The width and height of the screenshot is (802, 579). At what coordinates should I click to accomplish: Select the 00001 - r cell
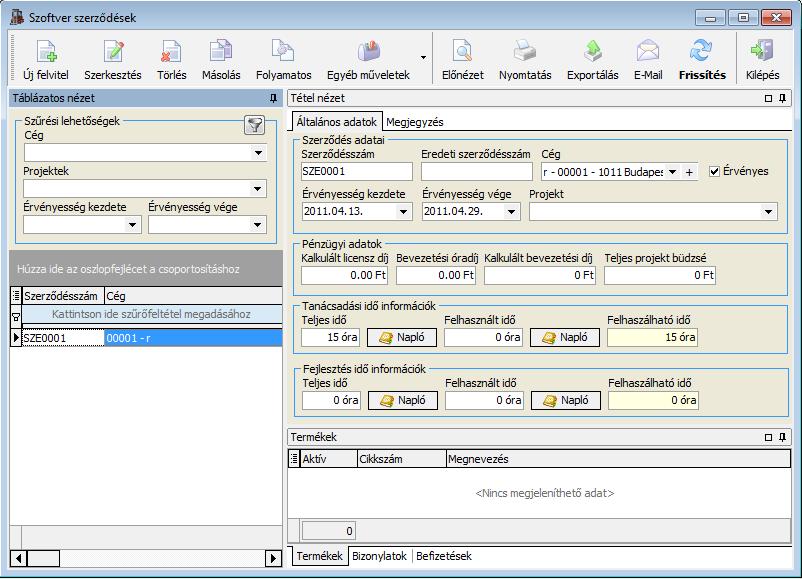(193, 338)
